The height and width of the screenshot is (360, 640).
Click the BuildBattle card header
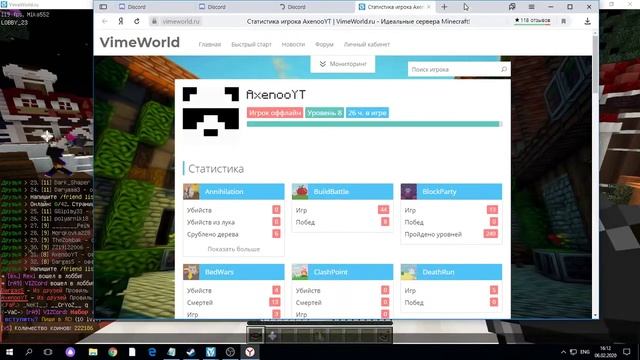(x=342, y=191)
